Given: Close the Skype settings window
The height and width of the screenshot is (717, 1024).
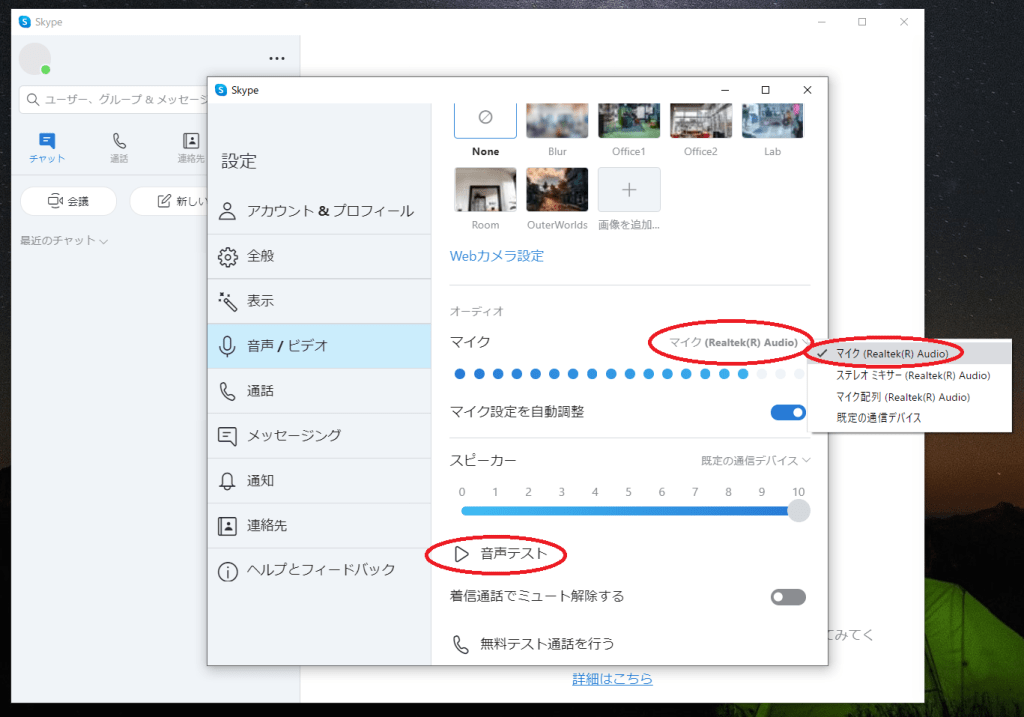Looking at the screenshot, I should click(x=807, y=90).
